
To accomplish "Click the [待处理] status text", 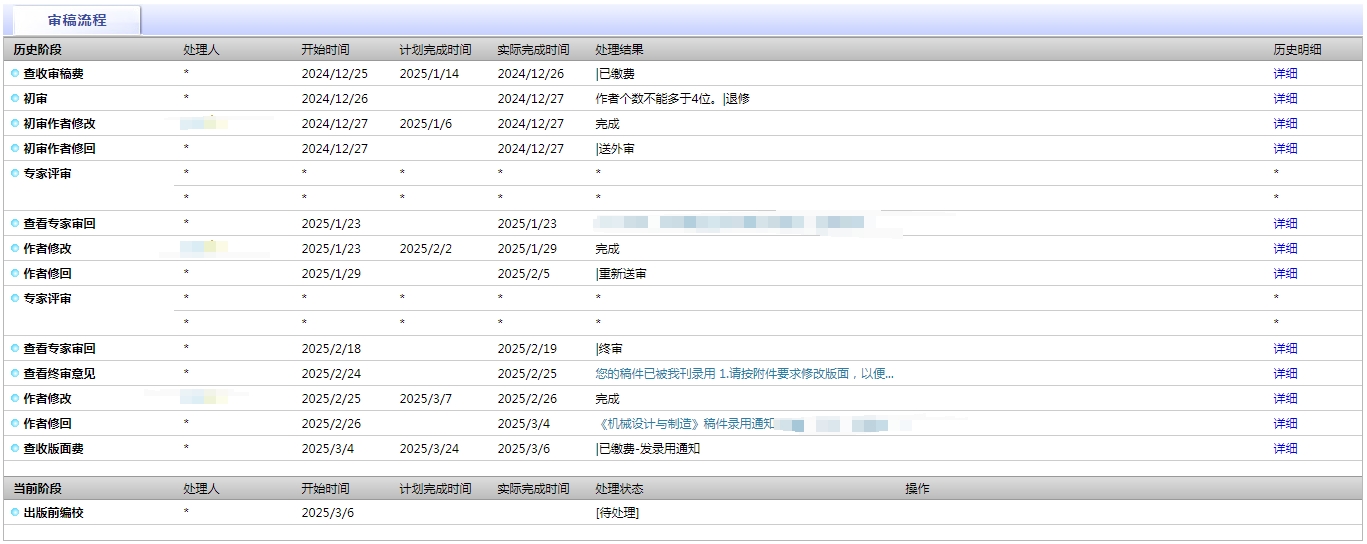I will [617, 513].
